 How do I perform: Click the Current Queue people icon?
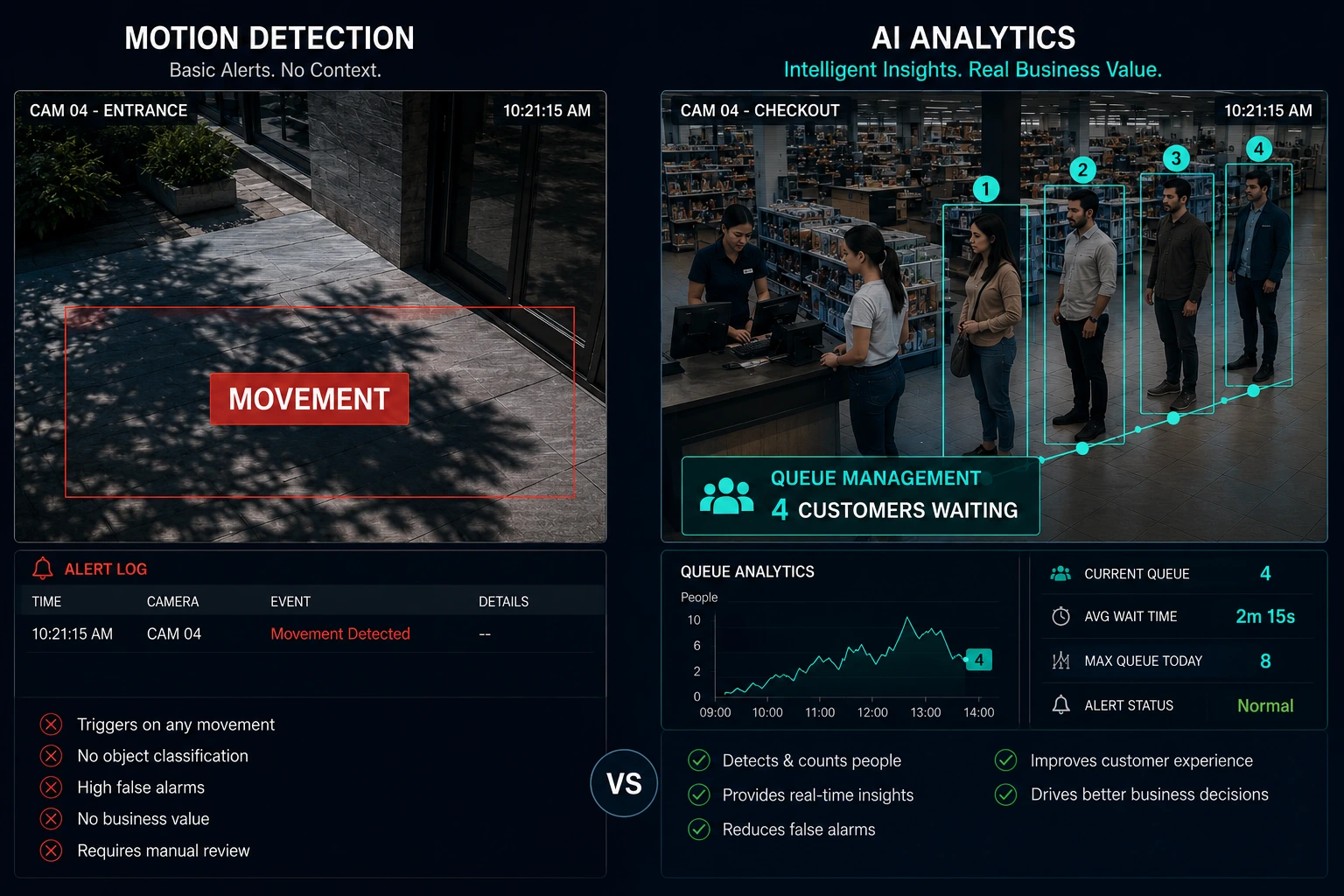(1060, 573)
